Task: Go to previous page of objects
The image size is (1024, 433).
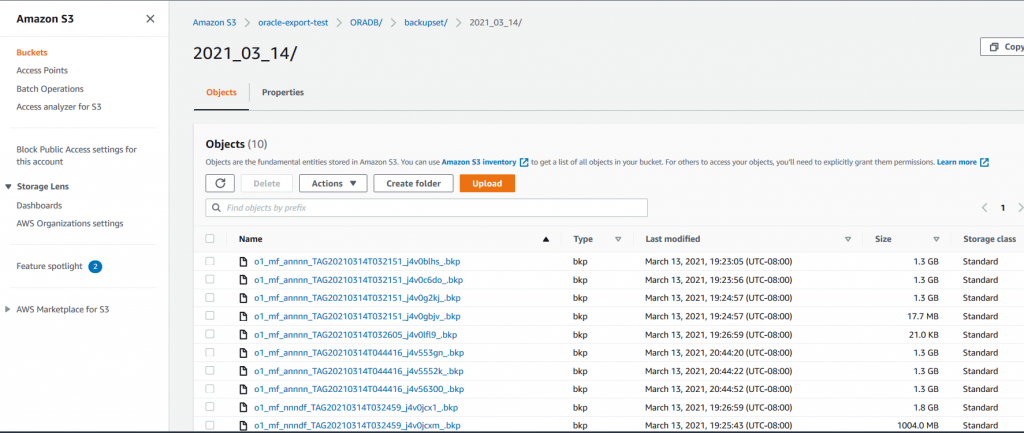Action: coord(985,208)
